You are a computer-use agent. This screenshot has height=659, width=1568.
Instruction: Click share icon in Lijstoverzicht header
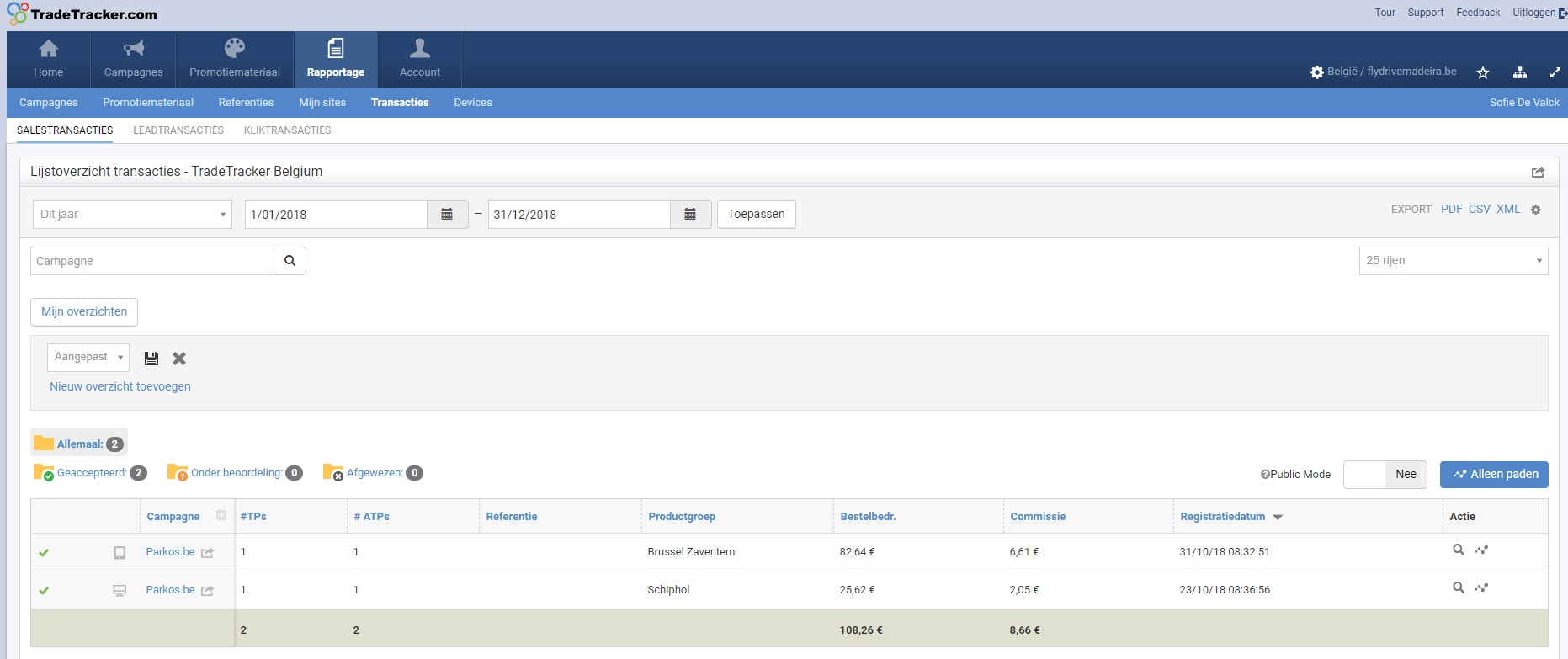1538,172
